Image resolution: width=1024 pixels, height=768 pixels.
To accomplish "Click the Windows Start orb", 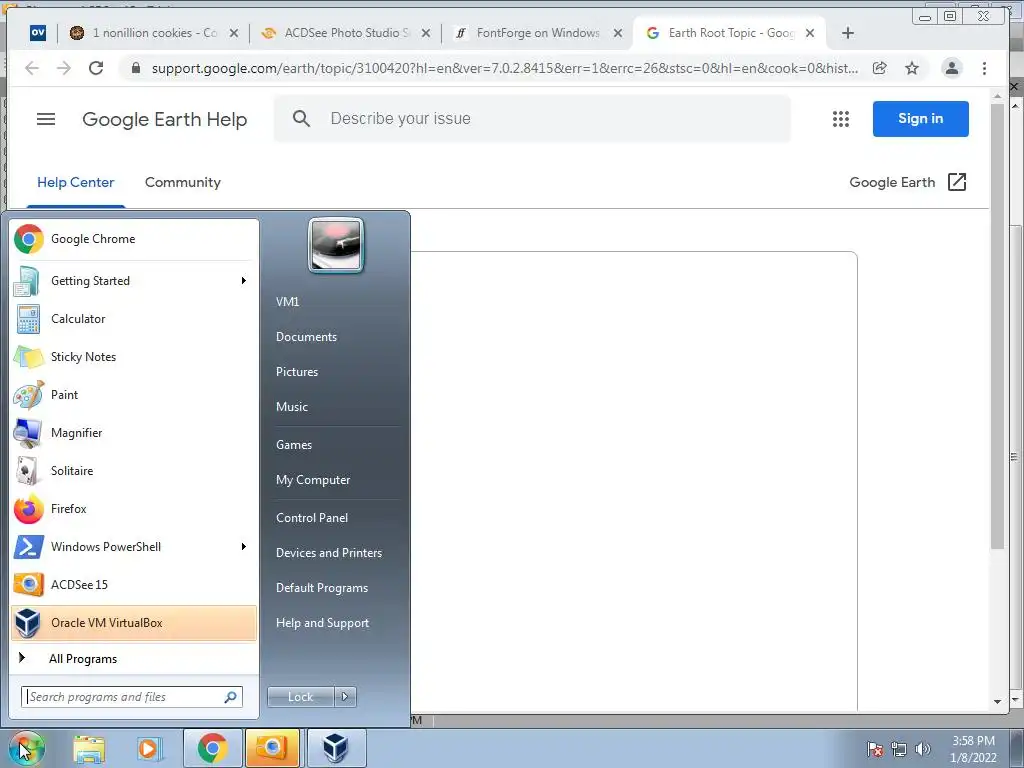I will [x=26, y=748].
